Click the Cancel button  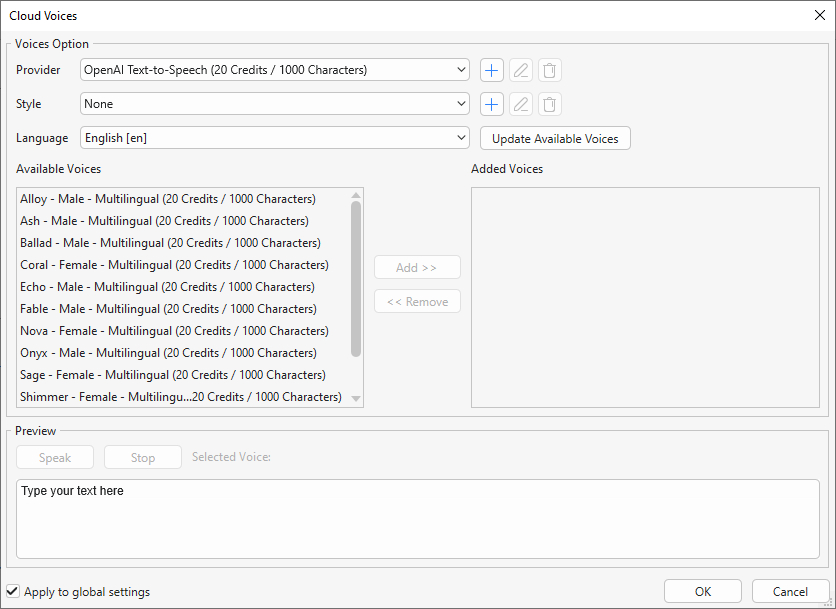coord(790,592)
